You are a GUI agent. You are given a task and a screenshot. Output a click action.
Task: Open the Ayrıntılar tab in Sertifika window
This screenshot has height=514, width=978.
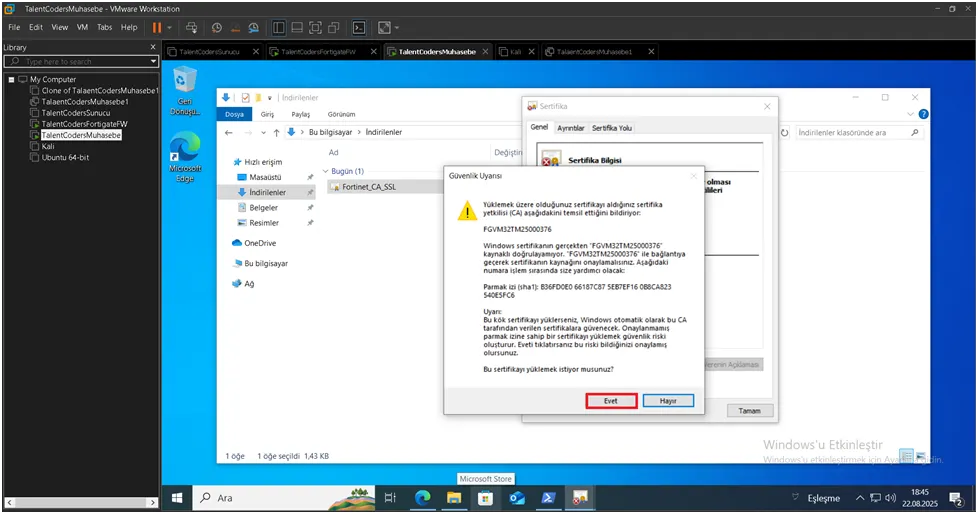[571, 128]
